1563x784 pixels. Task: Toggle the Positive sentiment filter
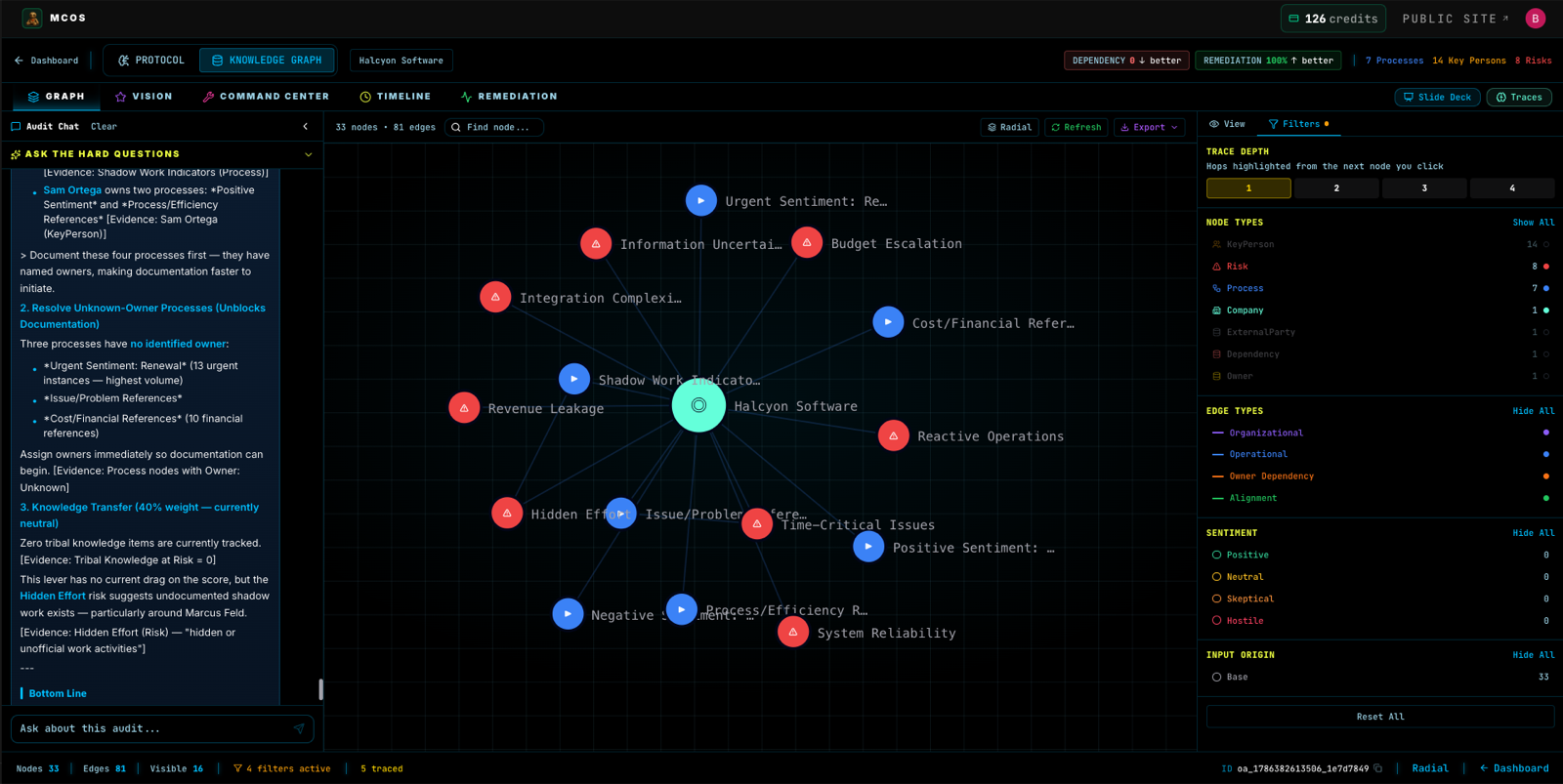[x=1379, y=555]
